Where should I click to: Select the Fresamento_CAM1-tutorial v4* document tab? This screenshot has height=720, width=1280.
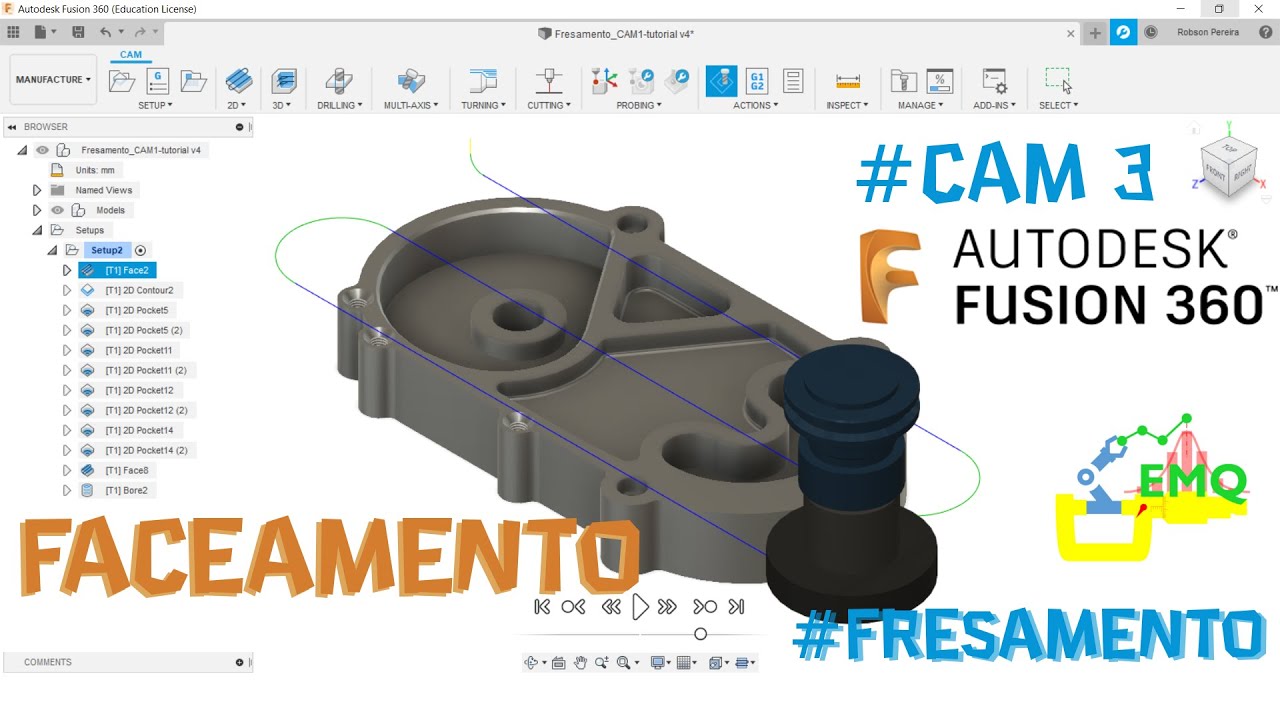(616, 34)
